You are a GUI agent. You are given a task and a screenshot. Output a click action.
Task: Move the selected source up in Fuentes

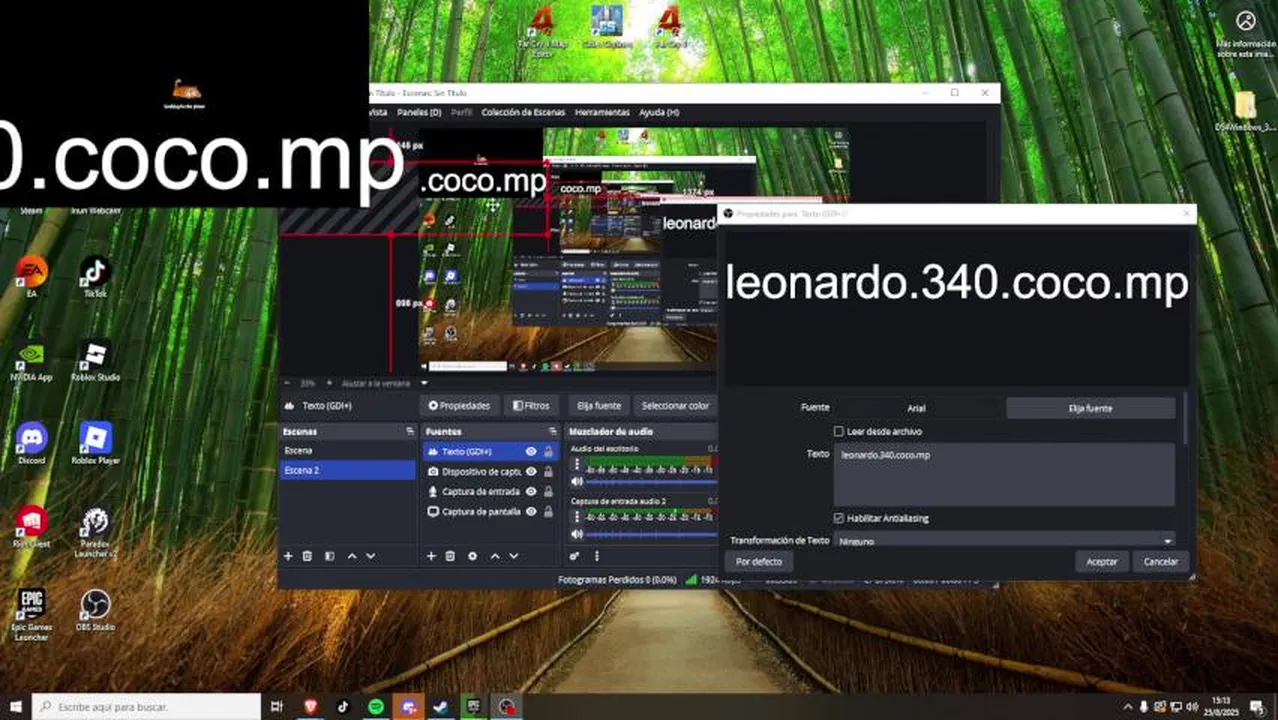point(494,556)
